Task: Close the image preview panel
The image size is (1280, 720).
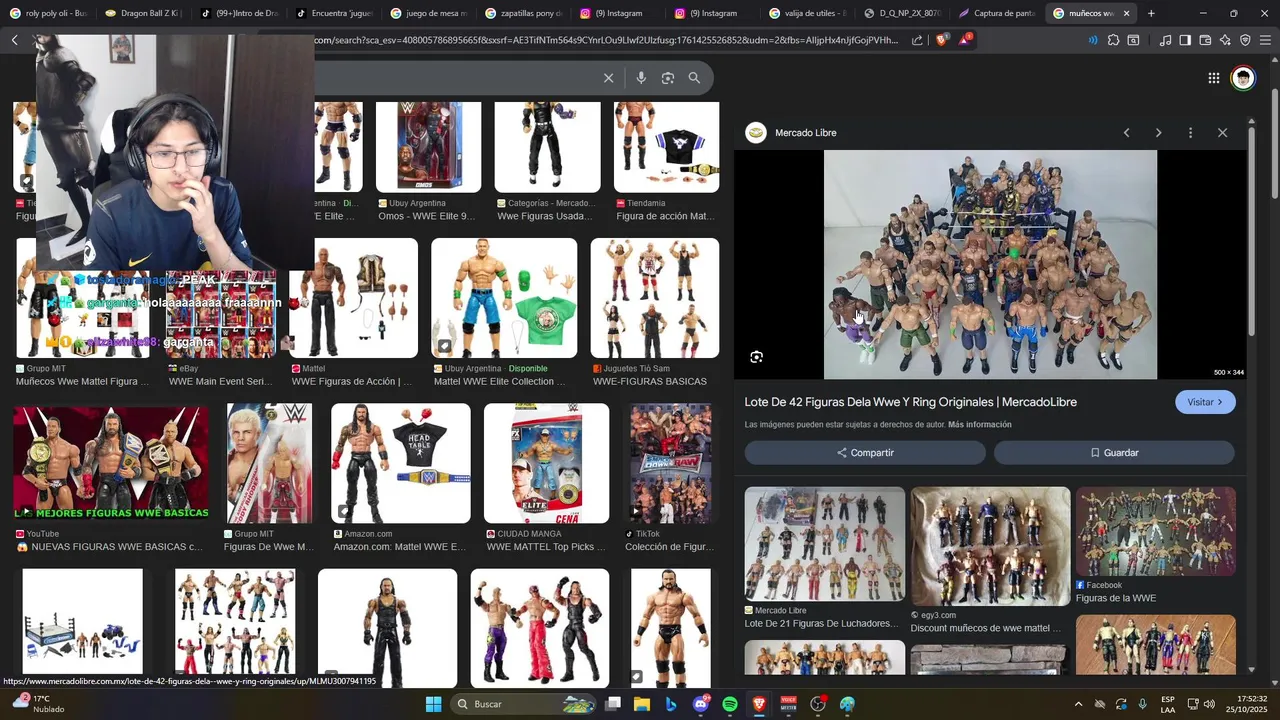Action: pos(1222,133)
